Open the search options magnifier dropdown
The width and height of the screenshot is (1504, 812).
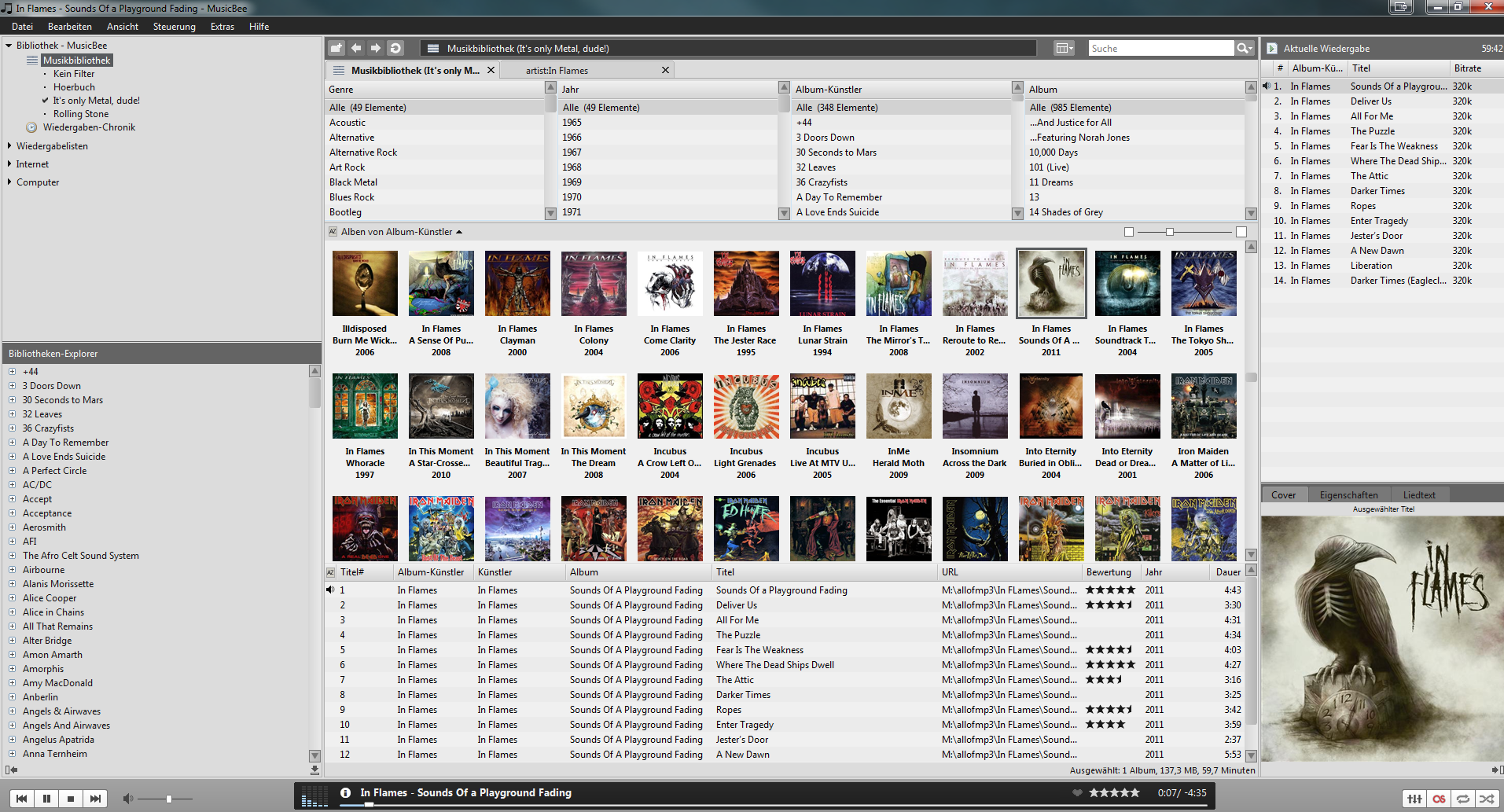(x=1245, y=48)
